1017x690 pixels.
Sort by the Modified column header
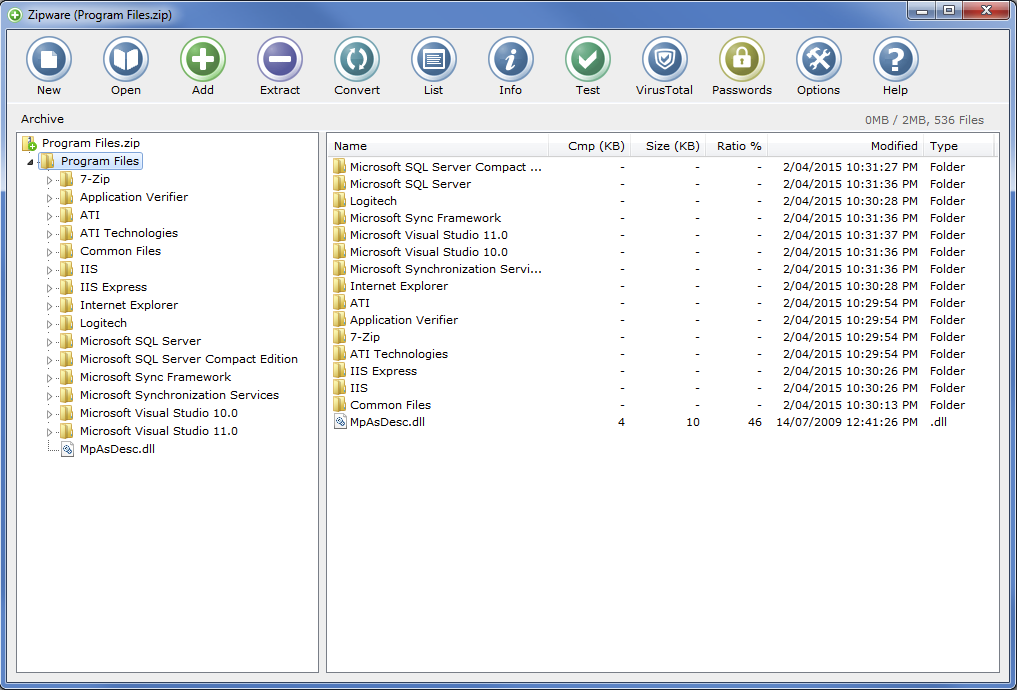846,146
